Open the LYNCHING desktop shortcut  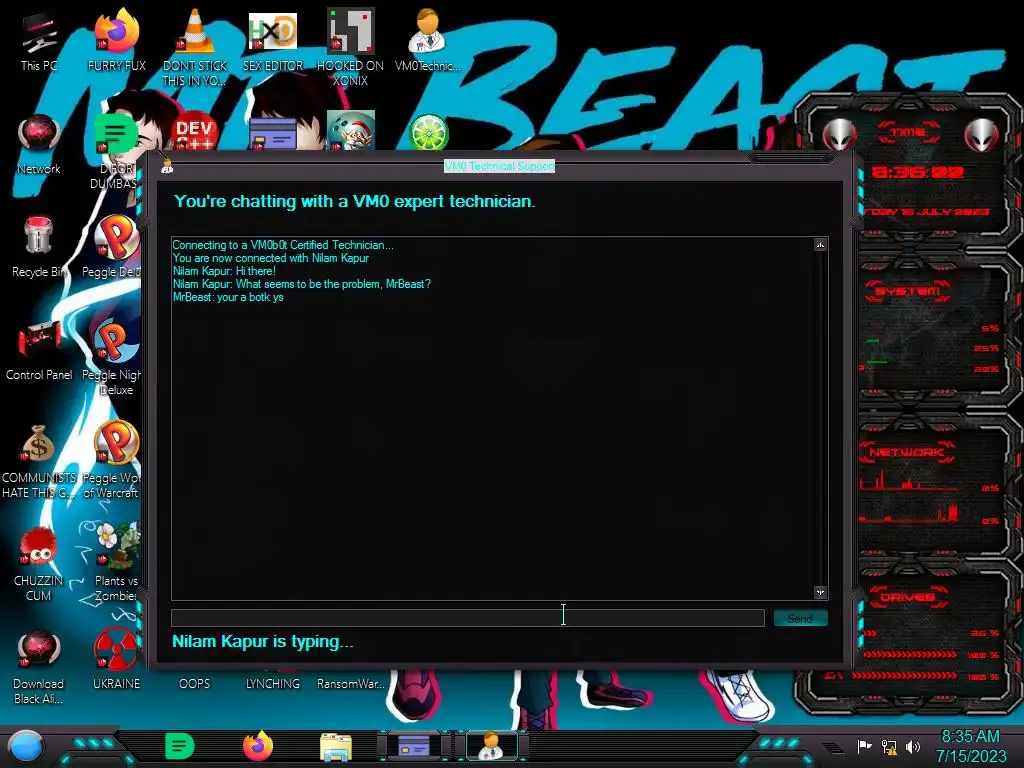click(x=272, y=683)
